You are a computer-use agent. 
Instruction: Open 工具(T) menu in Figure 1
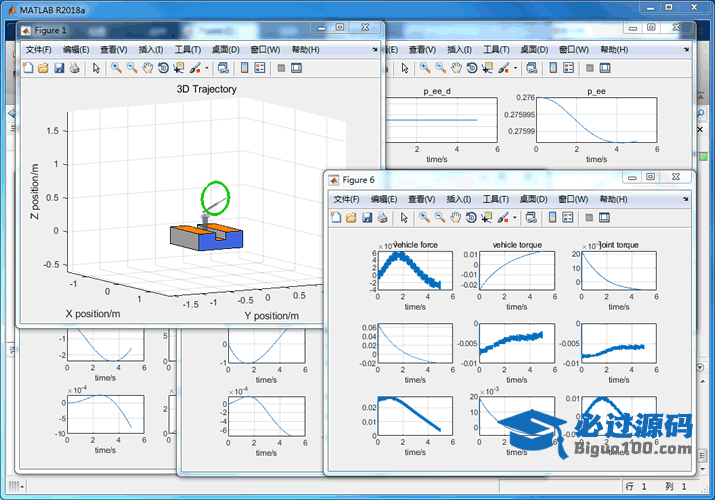coord(188,50)
